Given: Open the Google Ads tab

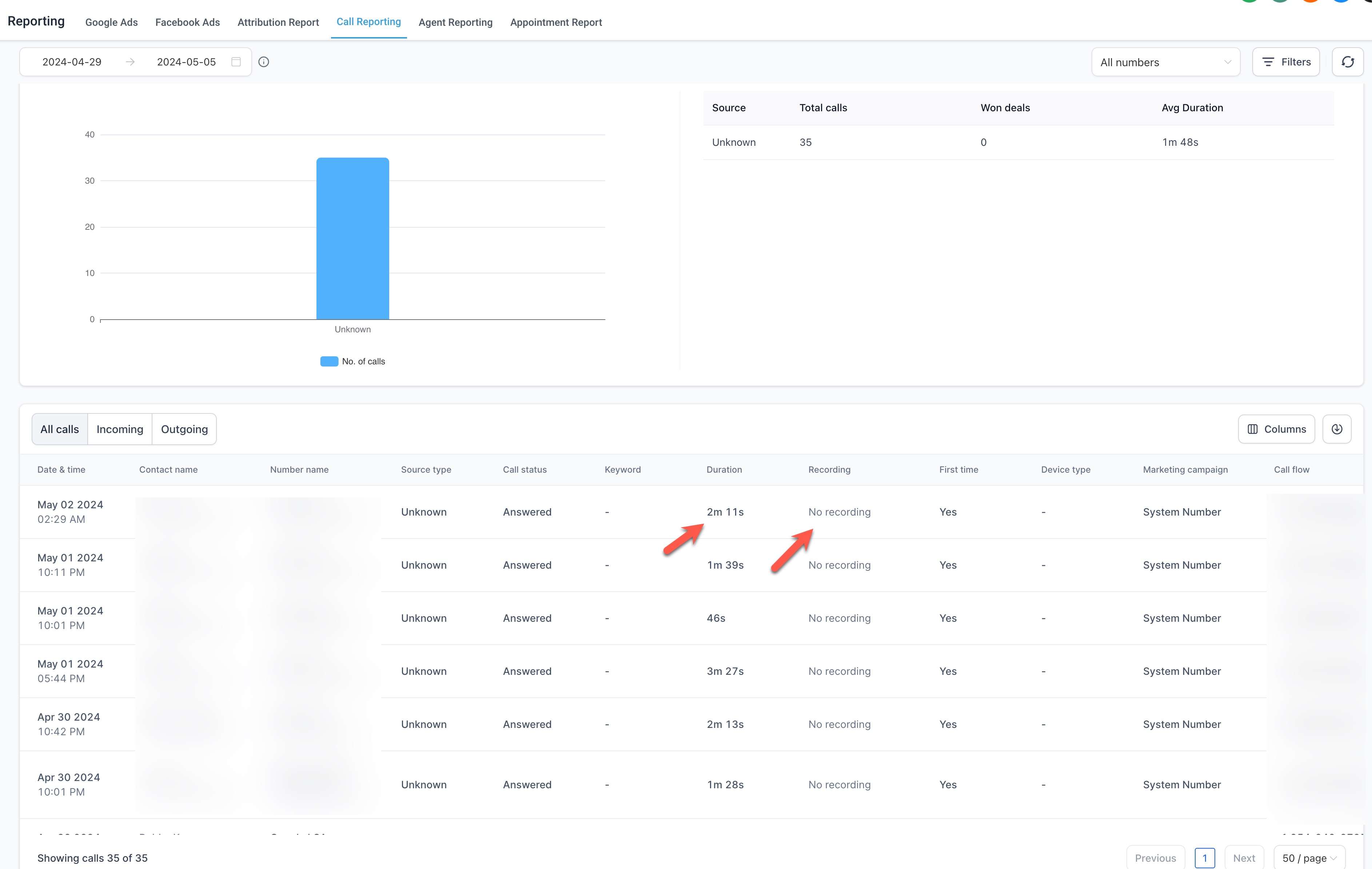Looking at the screenshot, I should (111, 22).
